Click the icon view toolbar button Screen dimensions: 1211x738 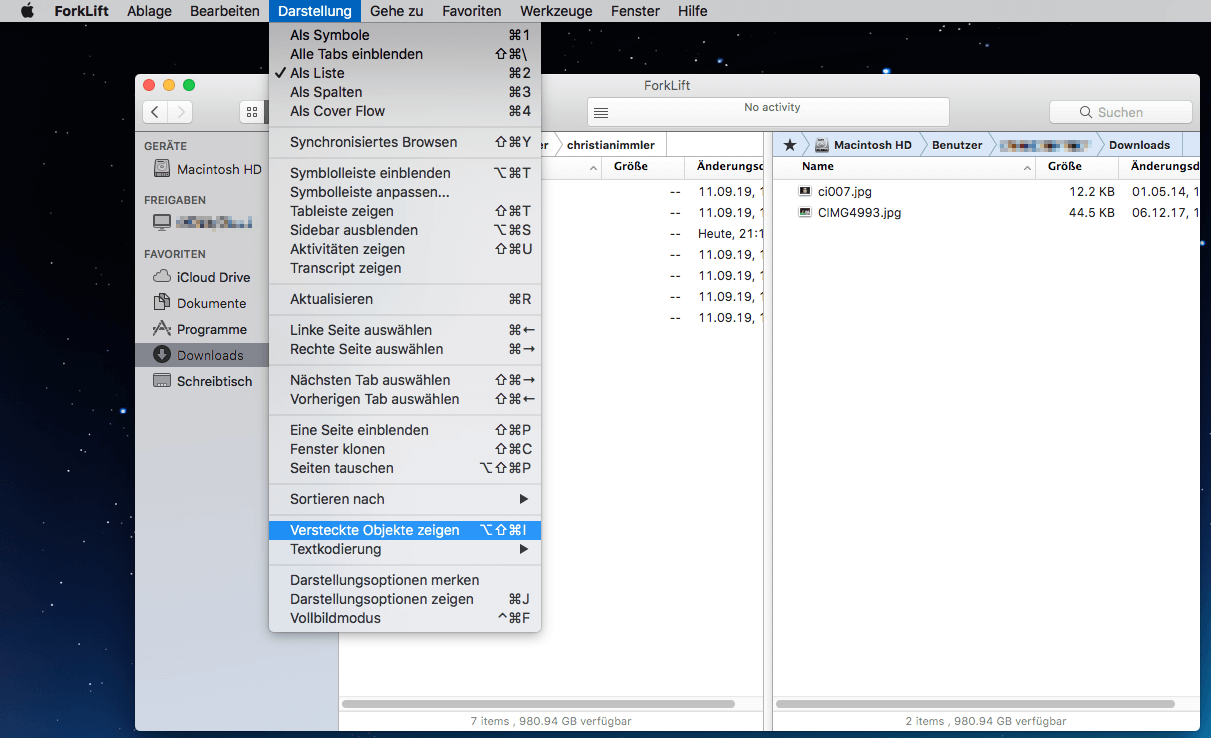252,112
